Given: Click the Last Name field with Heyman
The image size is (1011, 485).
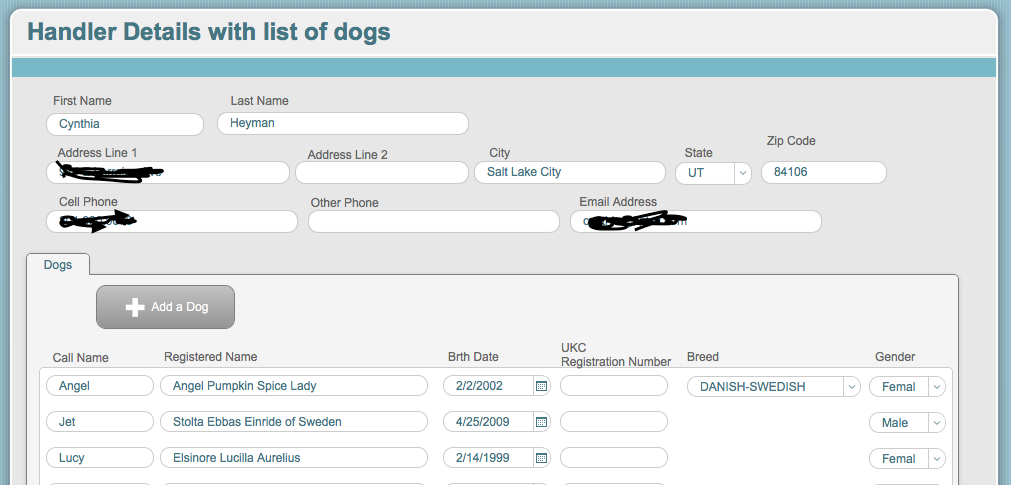Looking at the screenshot, I should tap(343, 123).
